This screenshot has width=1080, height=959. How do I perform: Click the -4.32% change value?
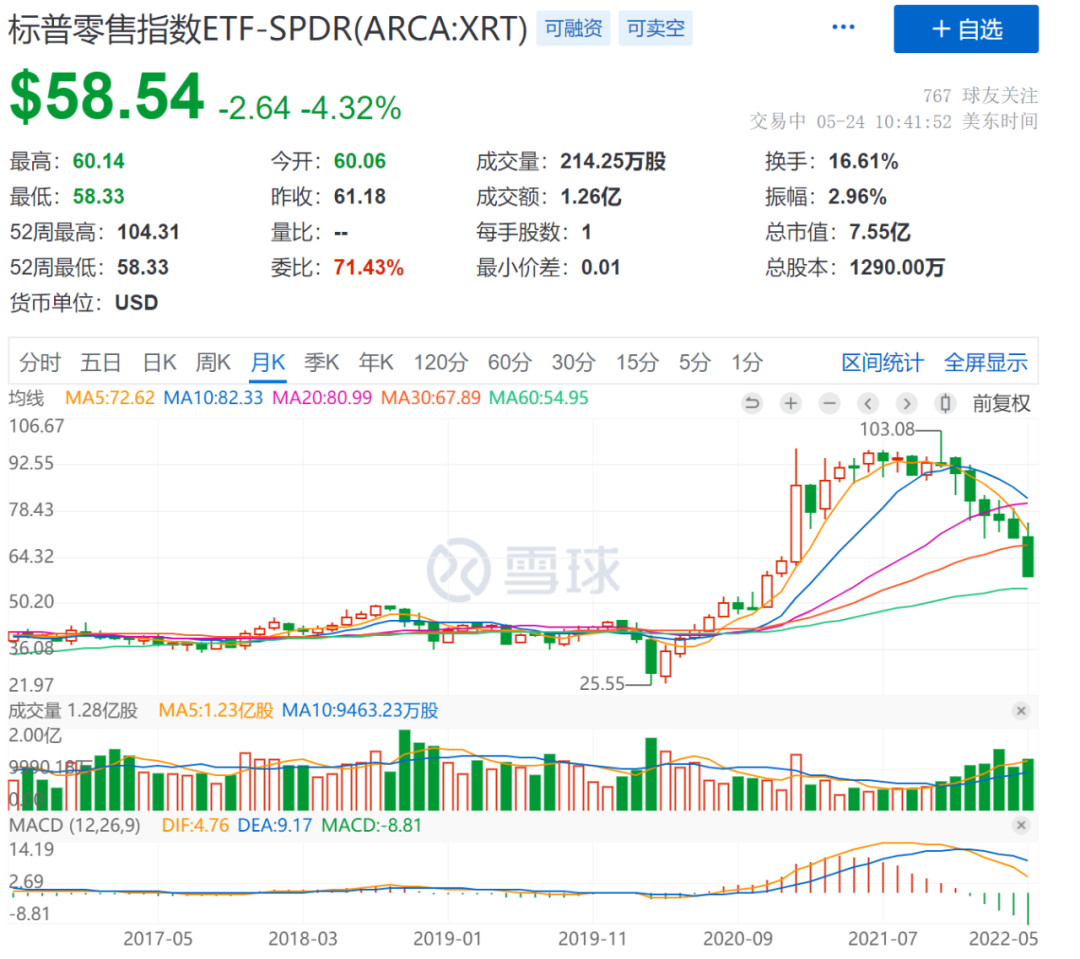tap(352, 108)
